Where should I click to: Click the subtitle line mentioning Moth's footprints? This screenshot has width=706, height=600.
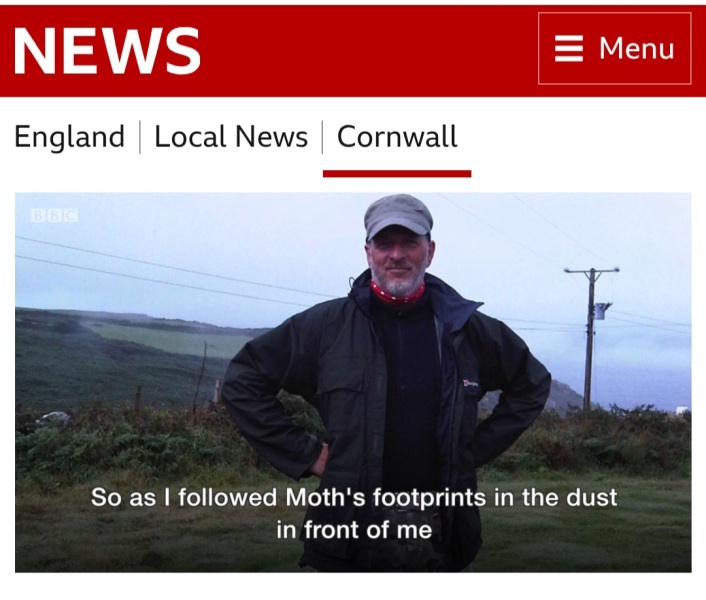click(x=354, y=497)
